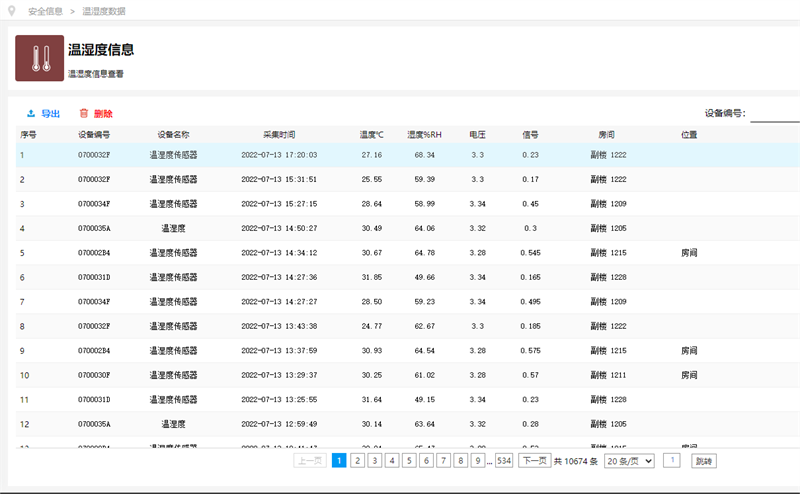
Task: Click the page number jump input box
Action: coord(672,460)
